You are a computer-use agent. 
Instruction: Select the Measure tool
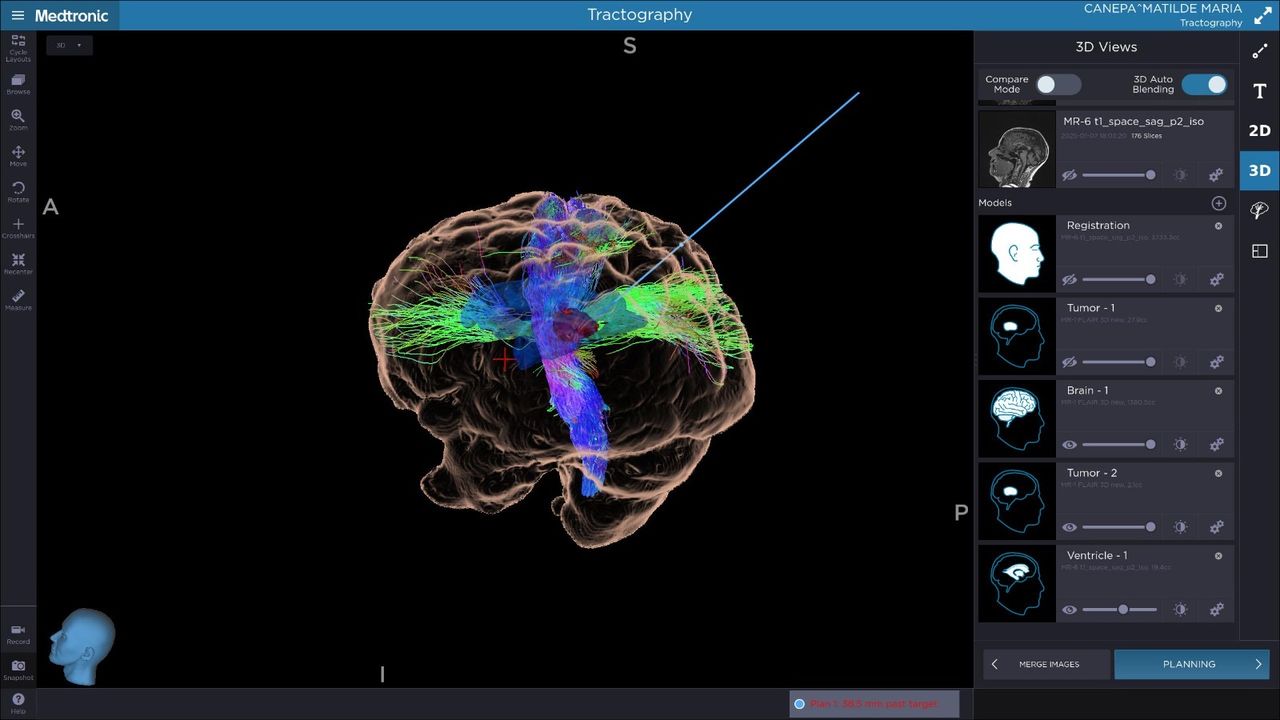18,298
